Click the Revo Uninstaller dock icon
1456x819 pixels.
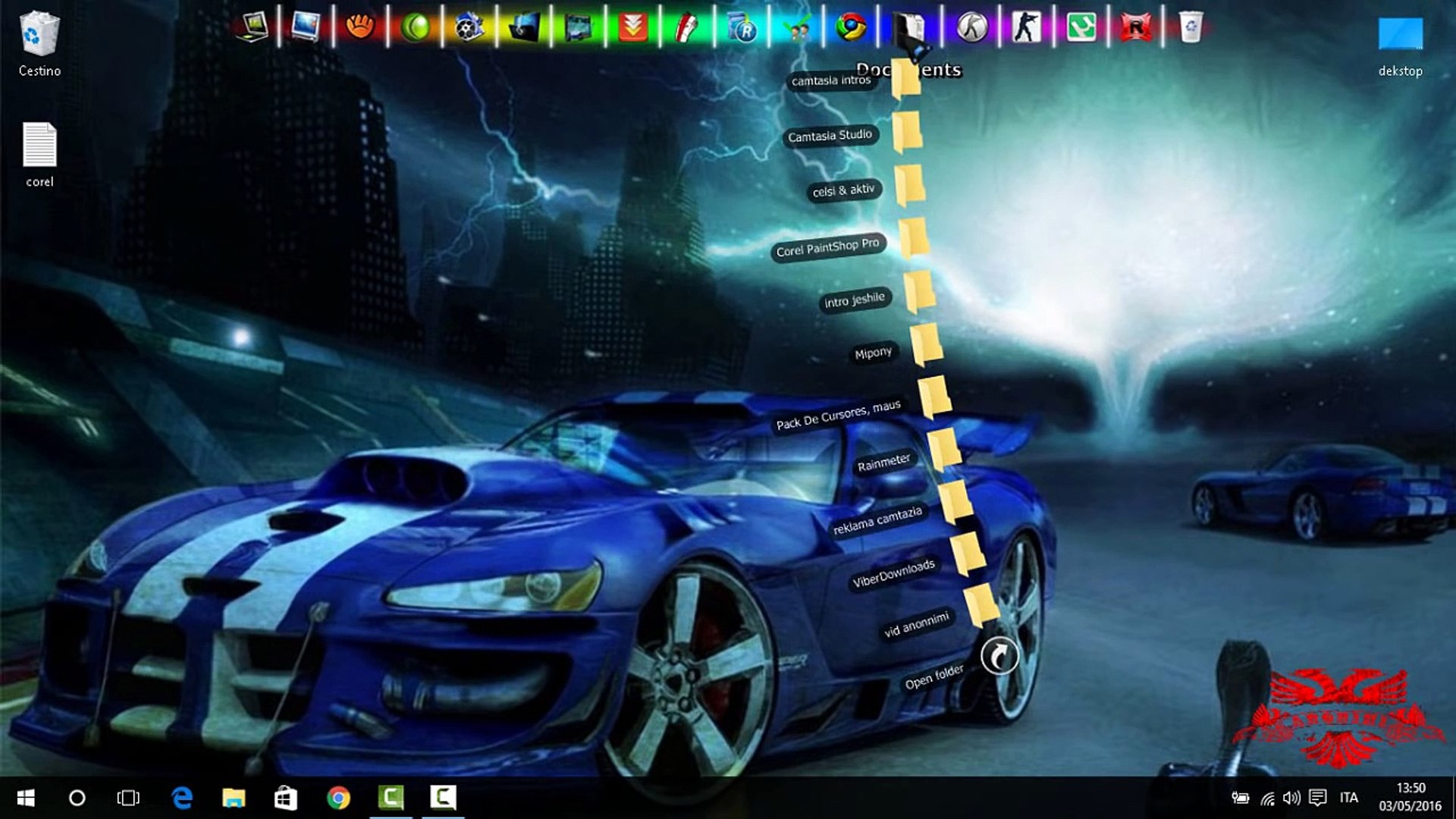point(743,28)
